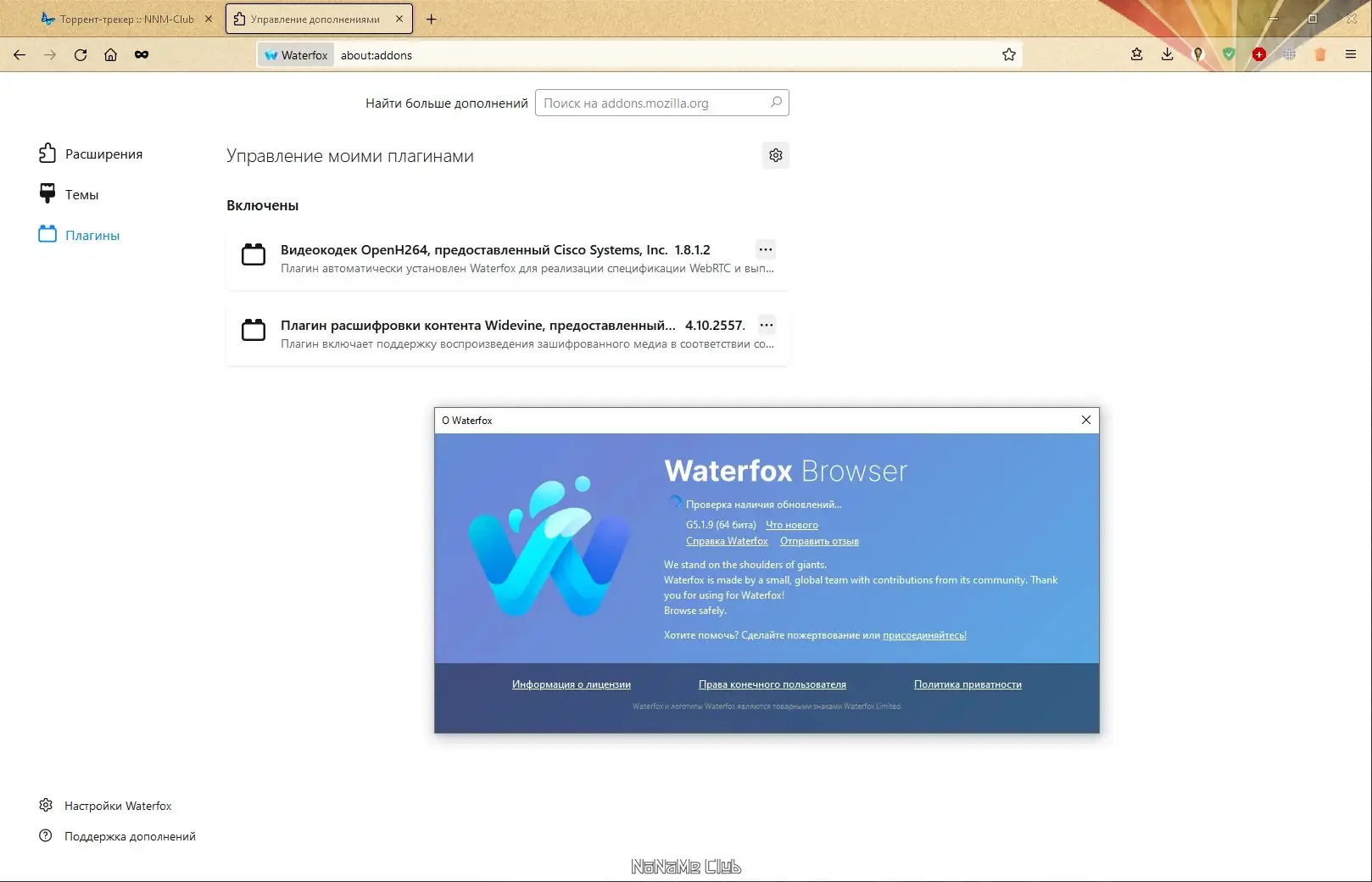
Task: Bookmark this page with the star
Action: click(x=1009, y=55)
